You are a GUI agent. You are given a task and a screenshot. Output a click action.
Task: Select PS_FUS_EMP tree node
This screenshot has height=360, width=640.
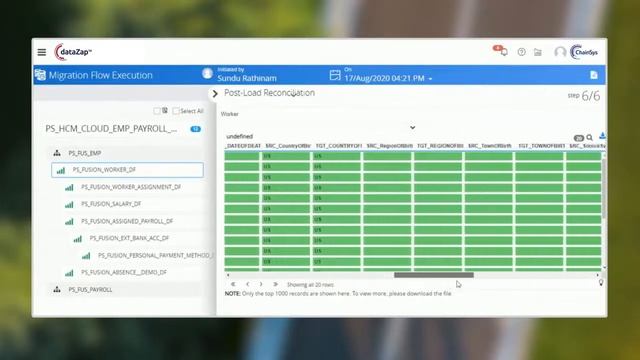tap(85, 153)
